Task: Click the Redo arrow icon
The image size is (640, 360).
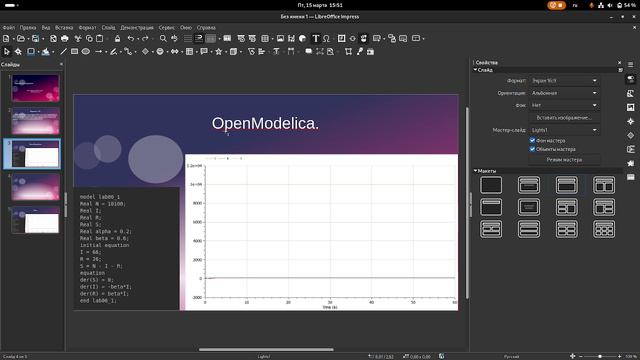Action: (145, 38)
